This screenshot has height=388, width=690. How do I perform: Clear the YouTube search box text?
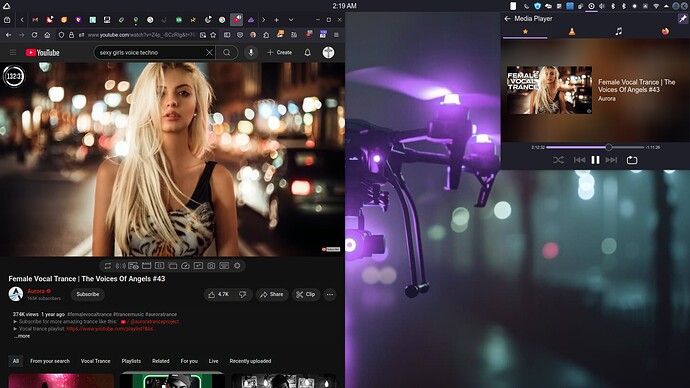(209, 52)
